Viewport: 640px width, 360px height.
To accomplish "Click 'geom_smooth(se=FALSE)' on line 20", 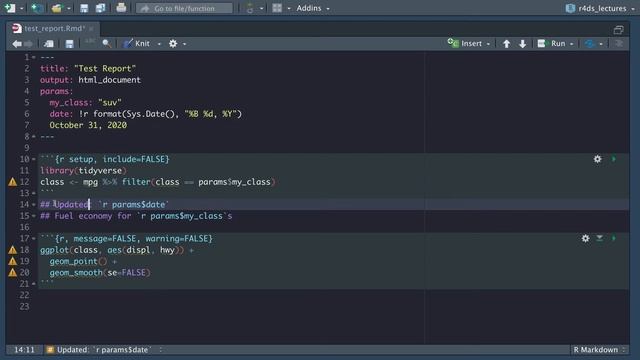I will pyautogui.click(x=100, y=273).
